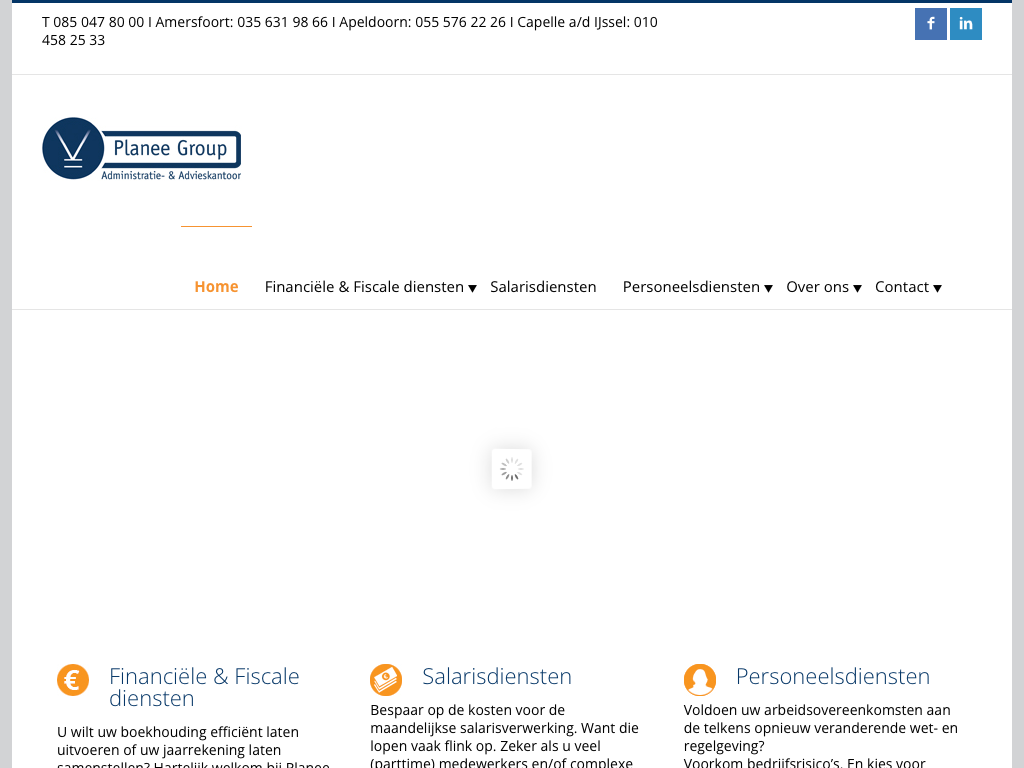Expand the Contact menu arrow
The height and width of the screenshot is (768, 1024).
(x=937, y=288)
